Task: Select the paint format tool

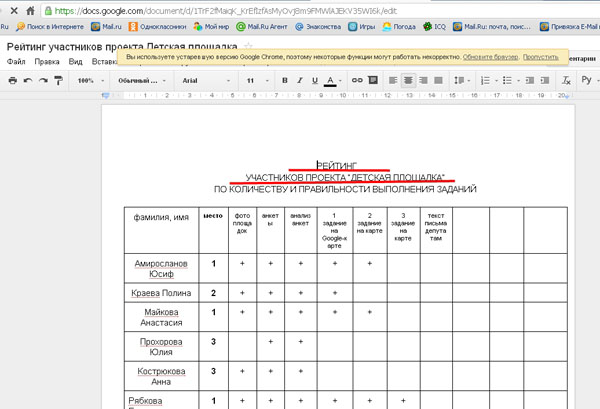Action: point(58,80)
